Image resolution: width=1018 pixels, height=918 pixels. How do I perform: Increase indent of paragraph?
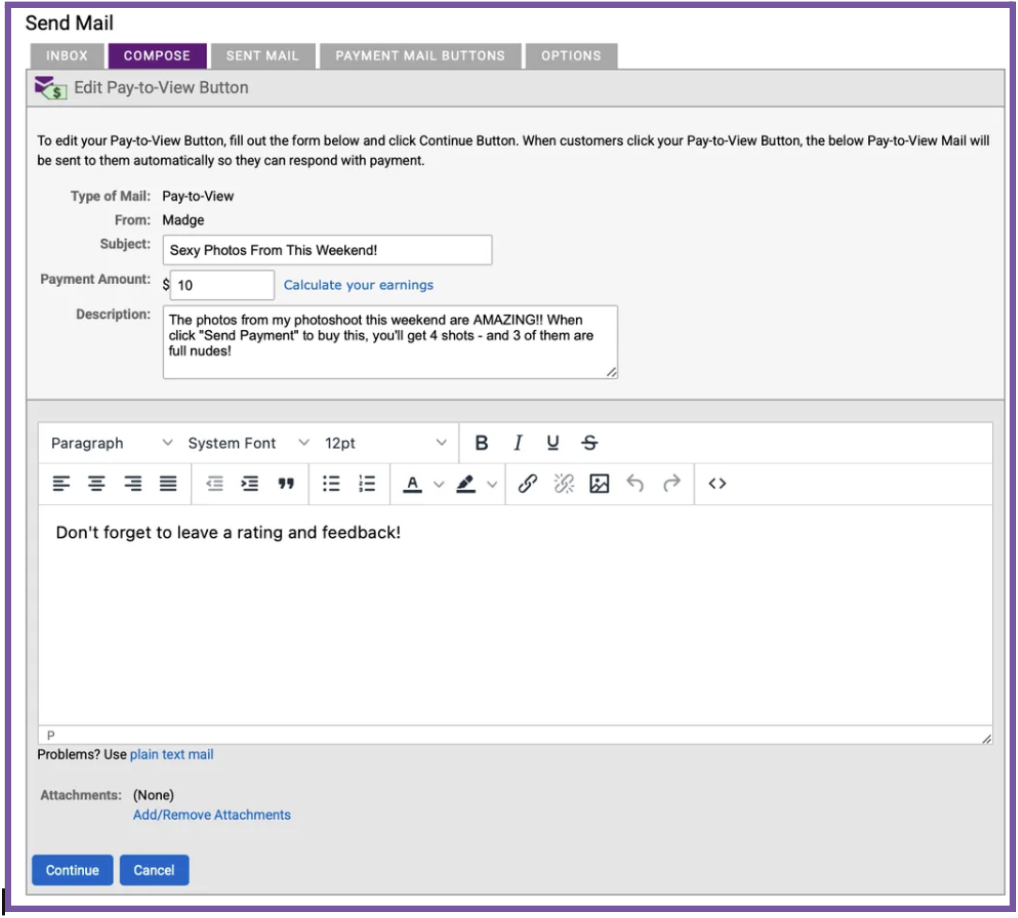[250, 484]
